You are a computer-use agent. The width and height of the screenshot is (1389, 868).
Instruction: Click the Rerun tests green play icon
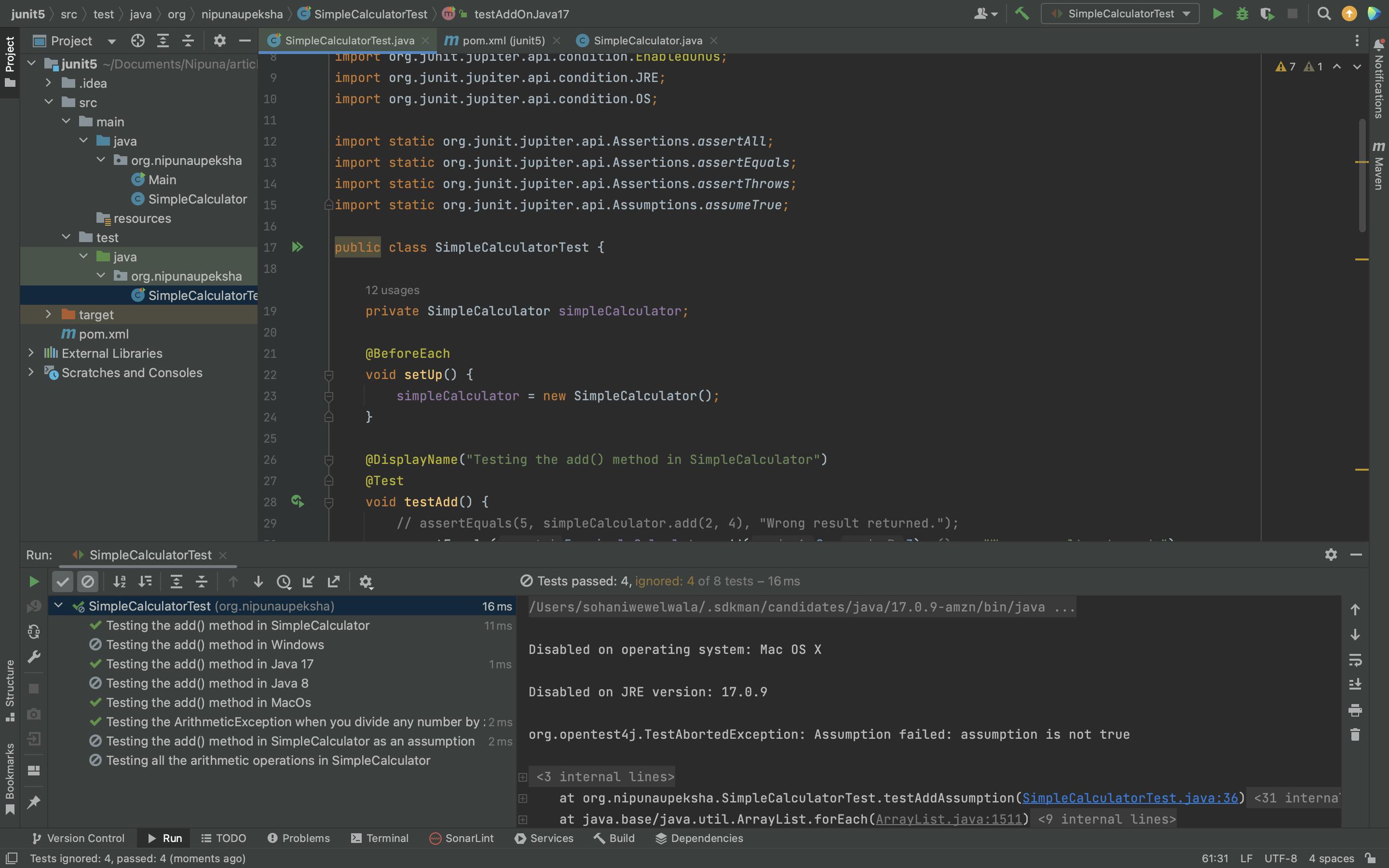(34, 582)
